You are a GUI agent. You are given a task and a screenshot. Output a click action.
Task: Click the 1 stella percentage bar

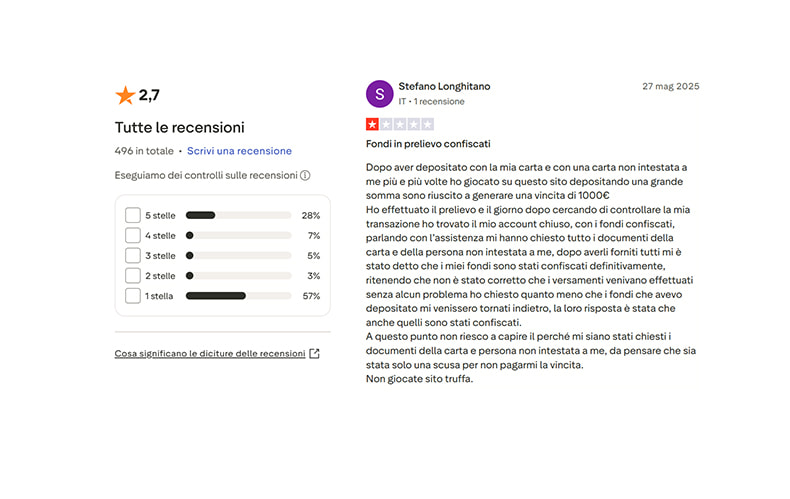[x=238, y=296]
